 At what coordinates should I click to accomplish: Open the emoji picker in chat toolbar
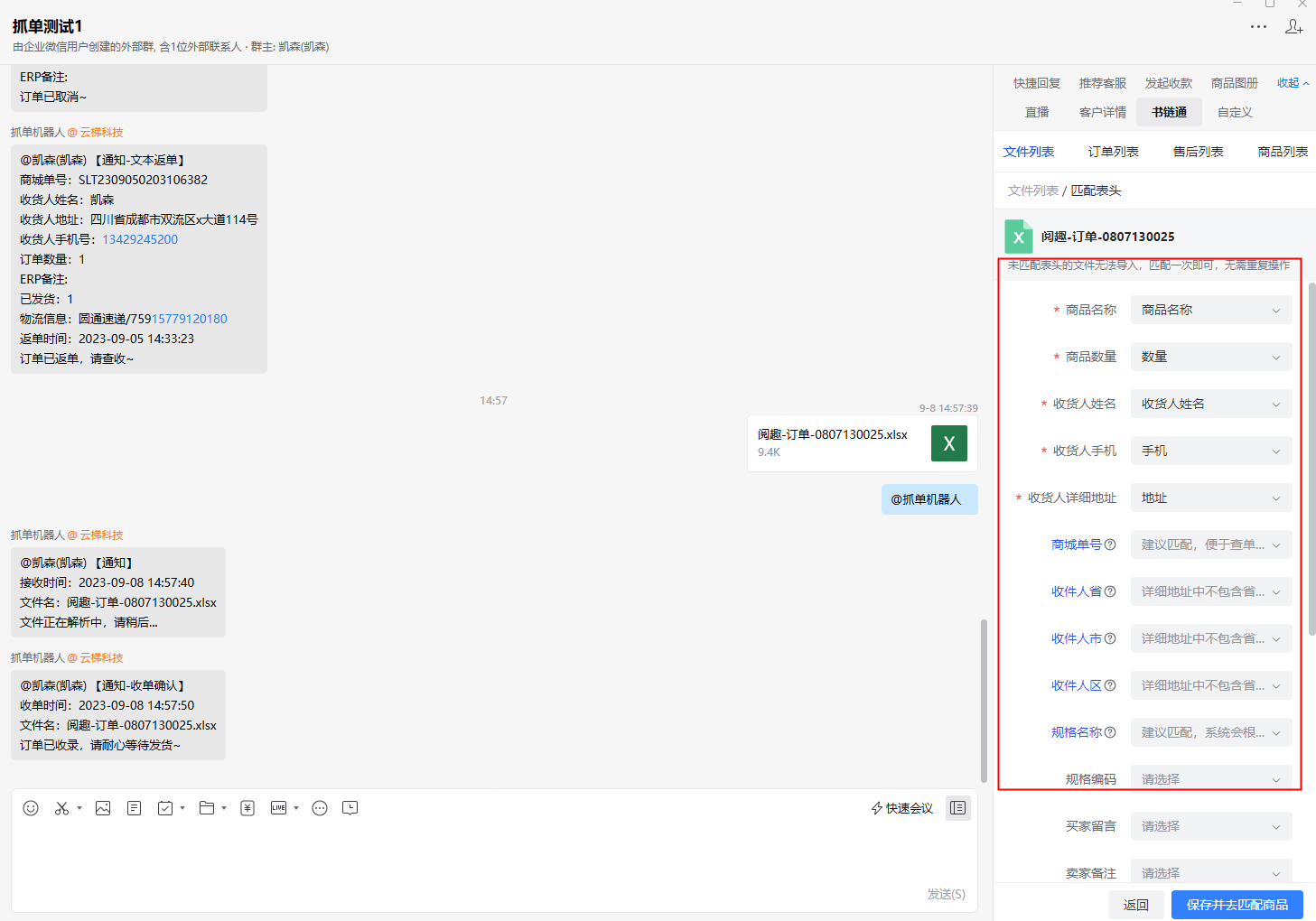[31, 808]
